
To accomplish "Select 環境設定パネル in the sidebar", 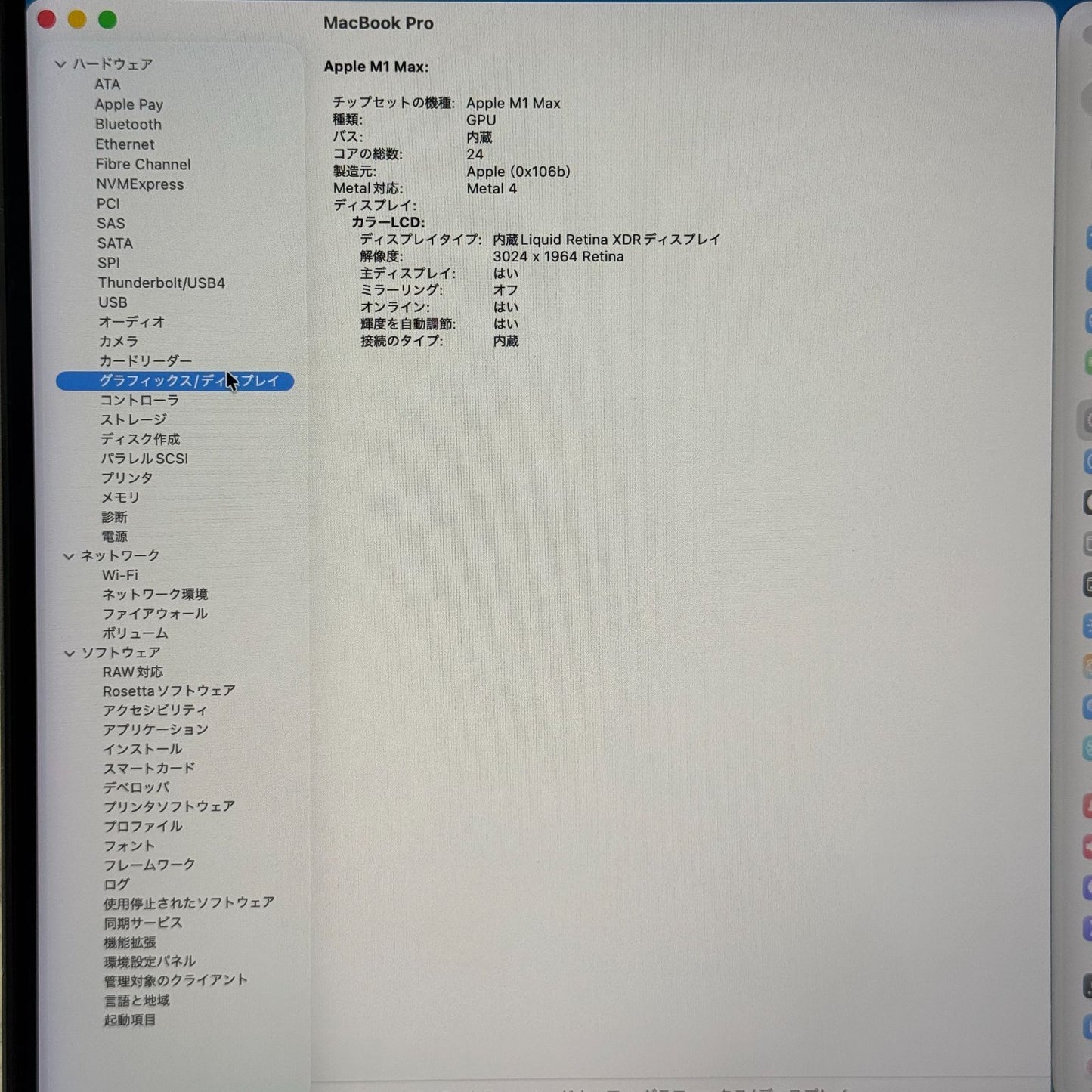I will [x=150, y=962].
